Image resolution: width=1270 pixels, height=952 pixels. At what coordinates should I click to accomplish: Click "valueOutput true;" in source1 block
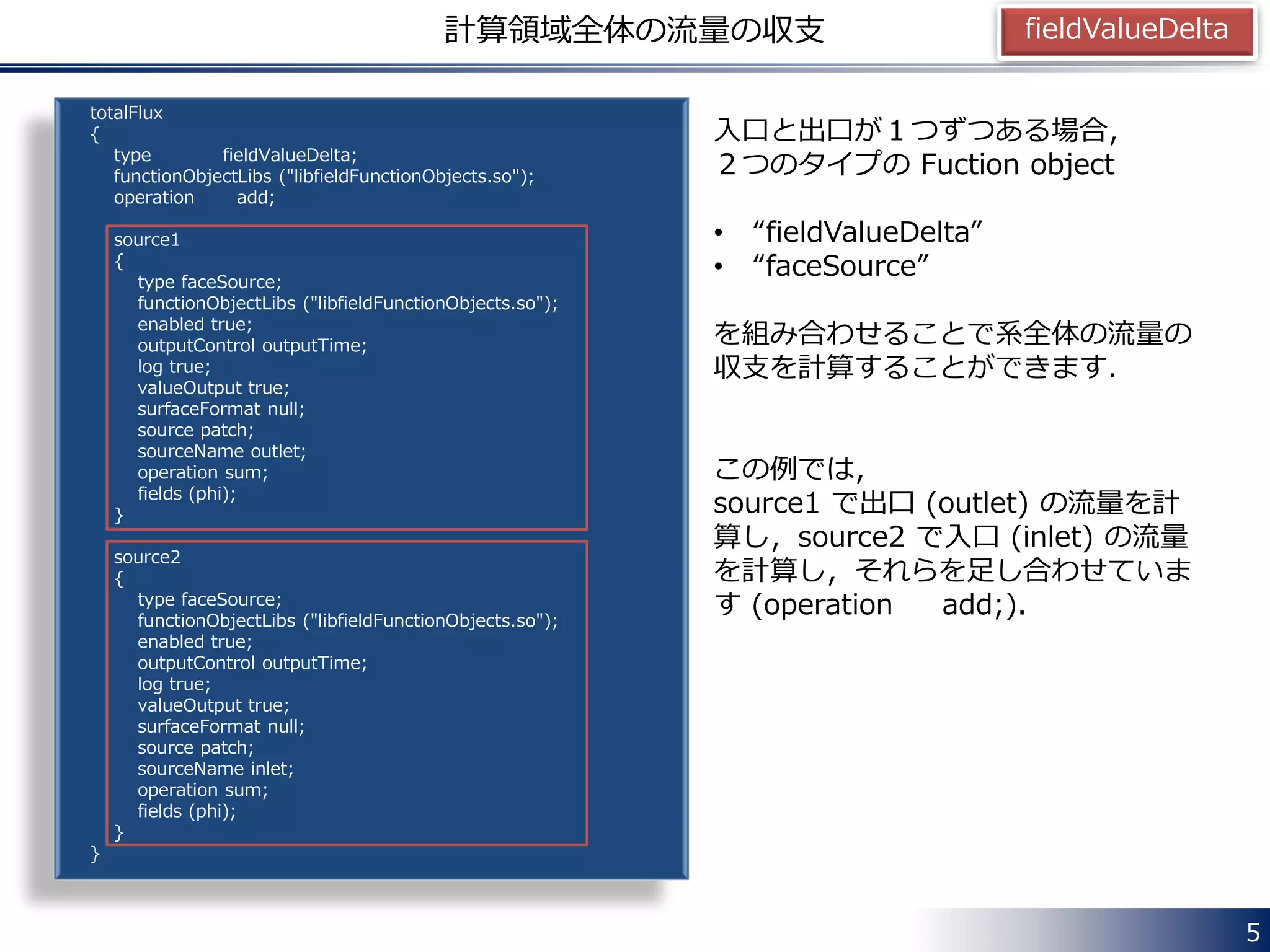click(213, 388)
